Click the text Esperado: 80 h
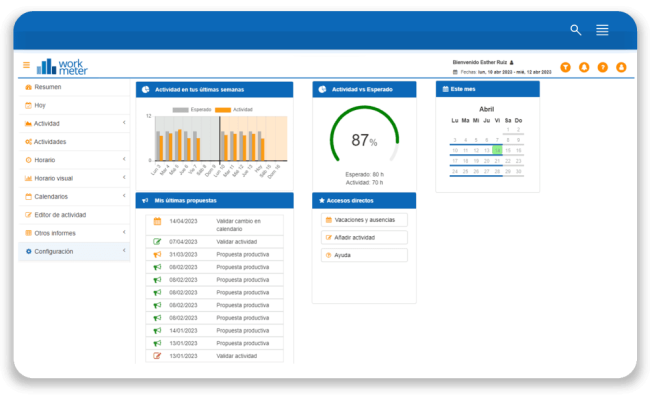 click(x=364, y=174)
